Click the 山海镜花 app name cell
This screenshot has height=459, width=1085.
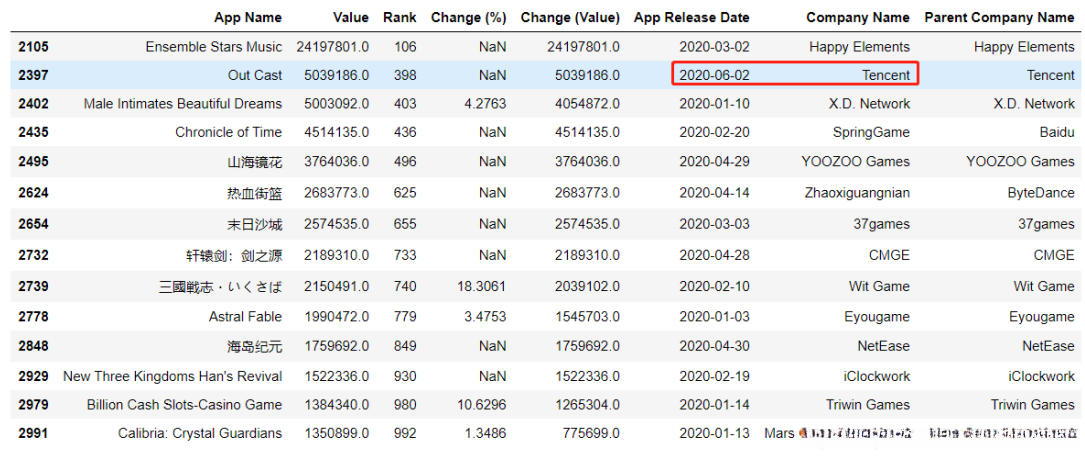pos(257,161)
